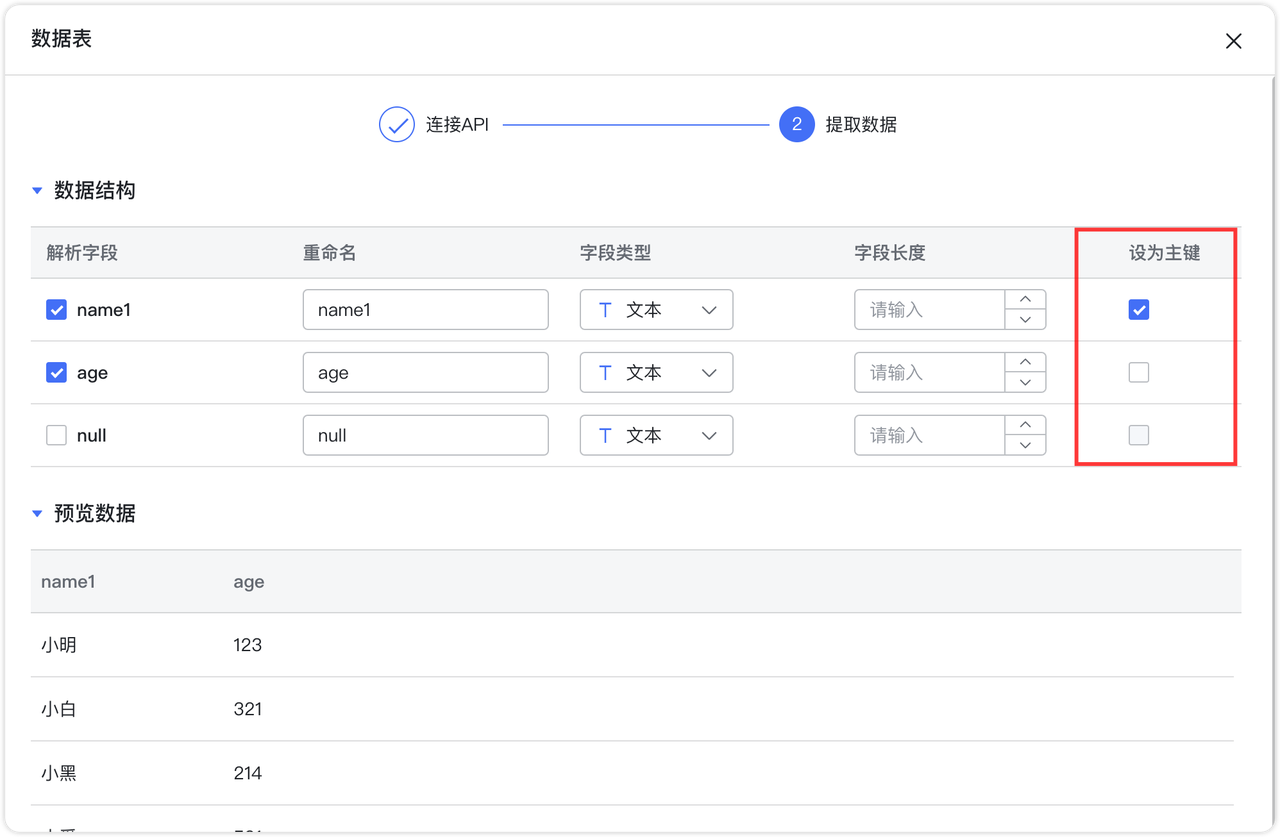Tick 设为主键 checkbox in null row
The height and width of the screenshot is (837, 1280).
(x=1138, y=436)
